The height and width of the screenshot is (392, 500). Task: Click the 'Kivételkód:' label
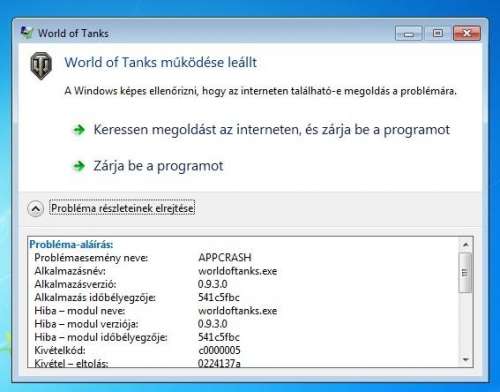(60, 350)
